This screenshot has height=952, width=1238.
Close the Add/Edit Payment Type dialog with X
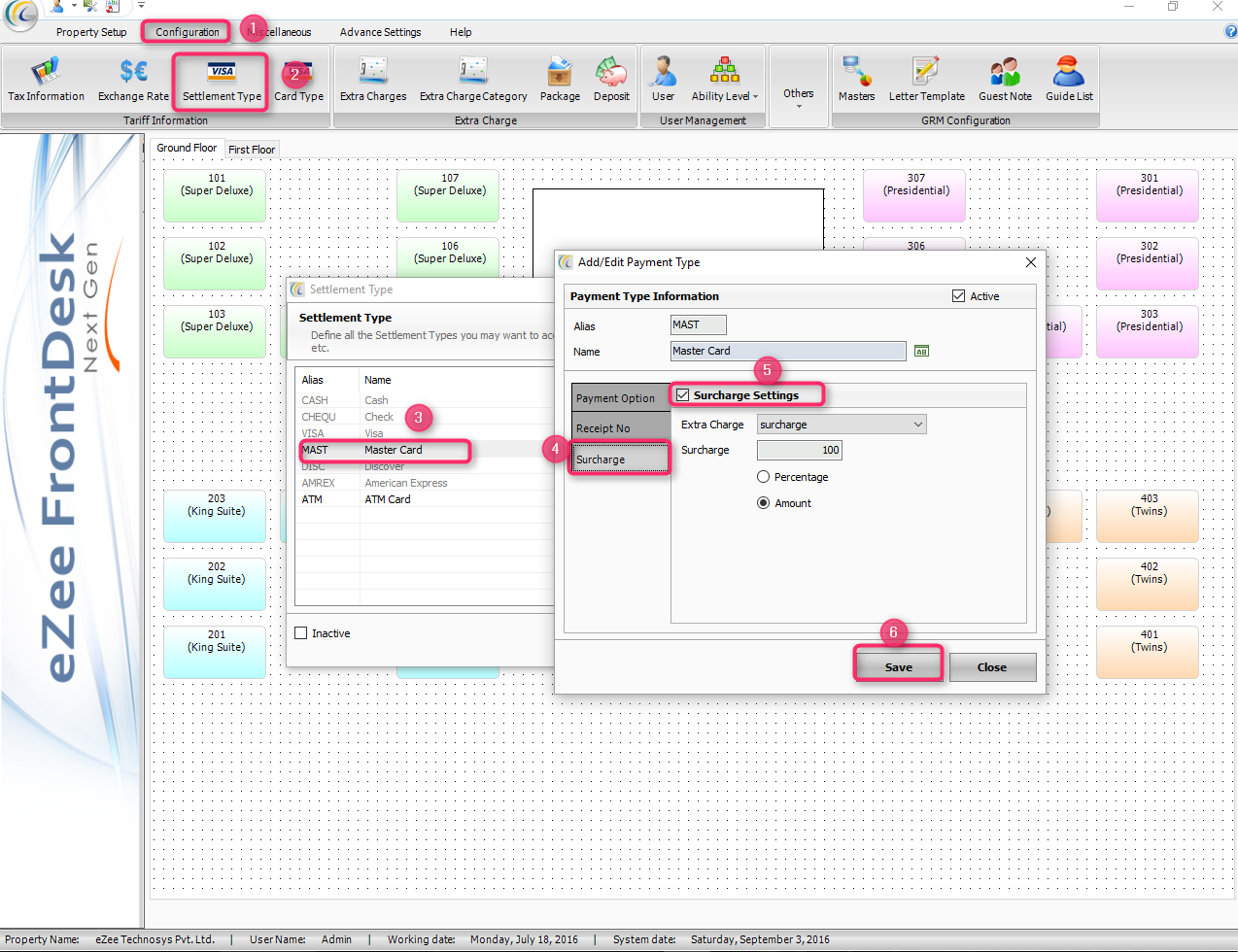(x=1030, y=262)
